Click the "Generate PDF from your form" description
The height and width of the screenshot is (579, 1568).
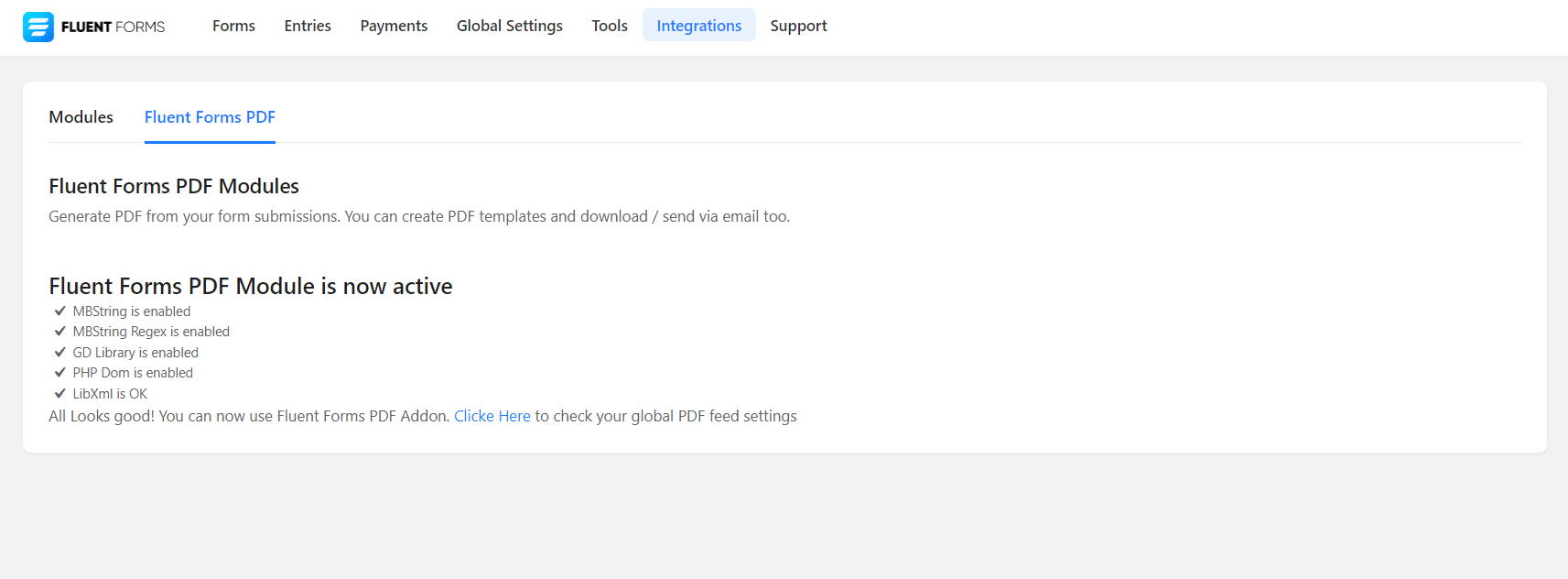click(x=418, y=216)
